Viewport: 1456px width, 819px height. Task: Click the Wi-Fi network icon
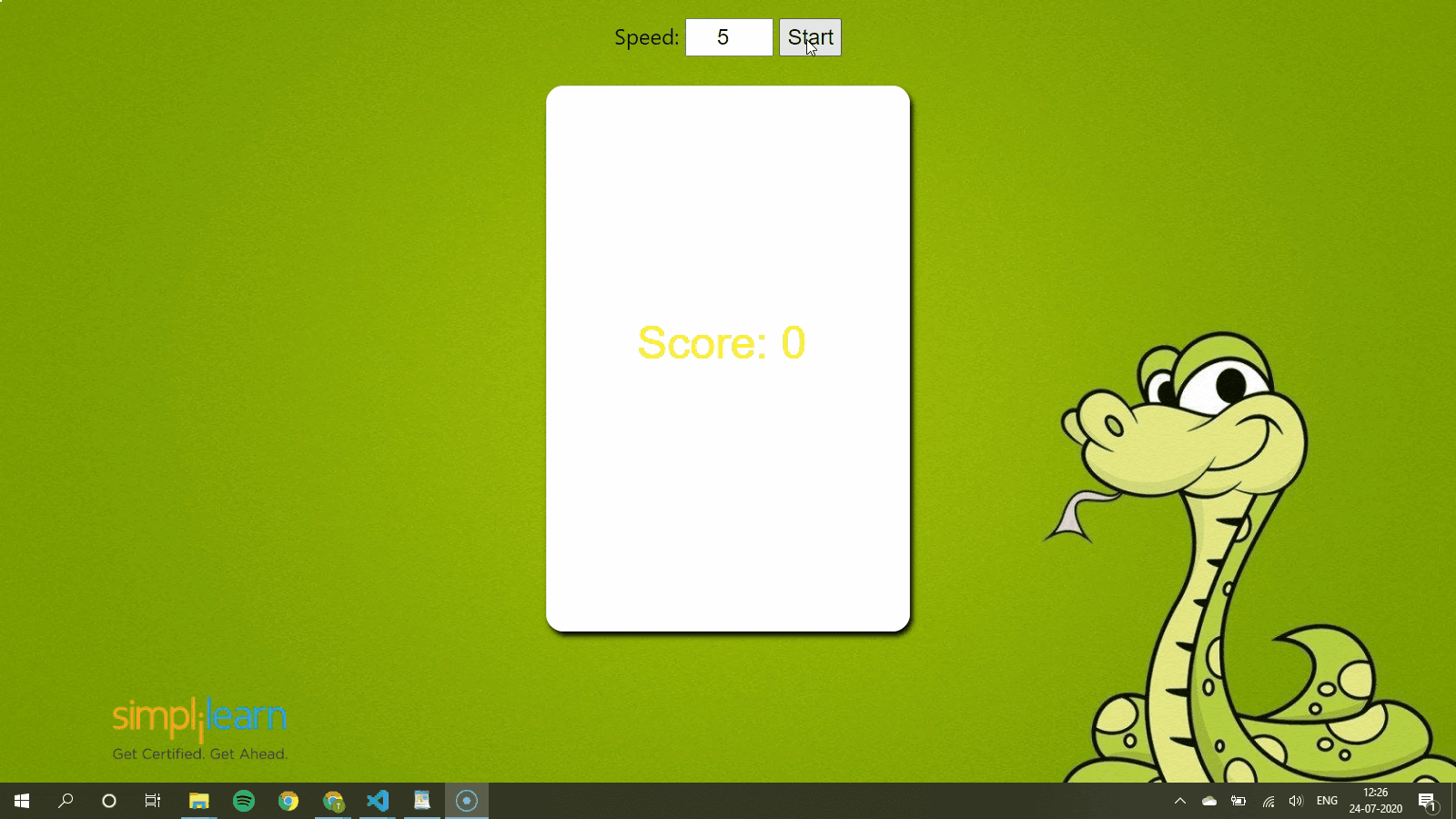point(1268,801)
